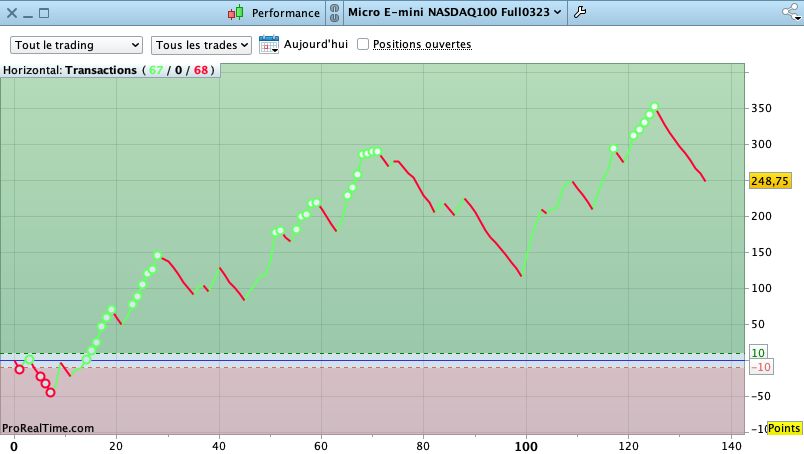Click the 200 y-axis value
The image size is (804, 454).
761,216
